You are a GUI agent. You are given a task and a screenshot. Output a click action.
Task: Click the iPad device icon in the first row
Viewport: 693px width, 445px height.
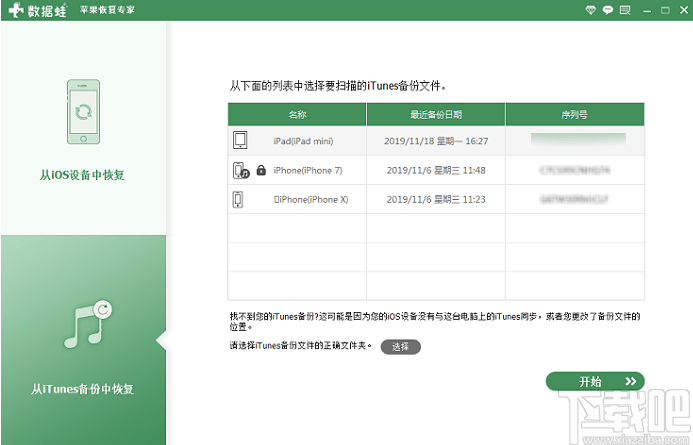[x=240, y=140]
